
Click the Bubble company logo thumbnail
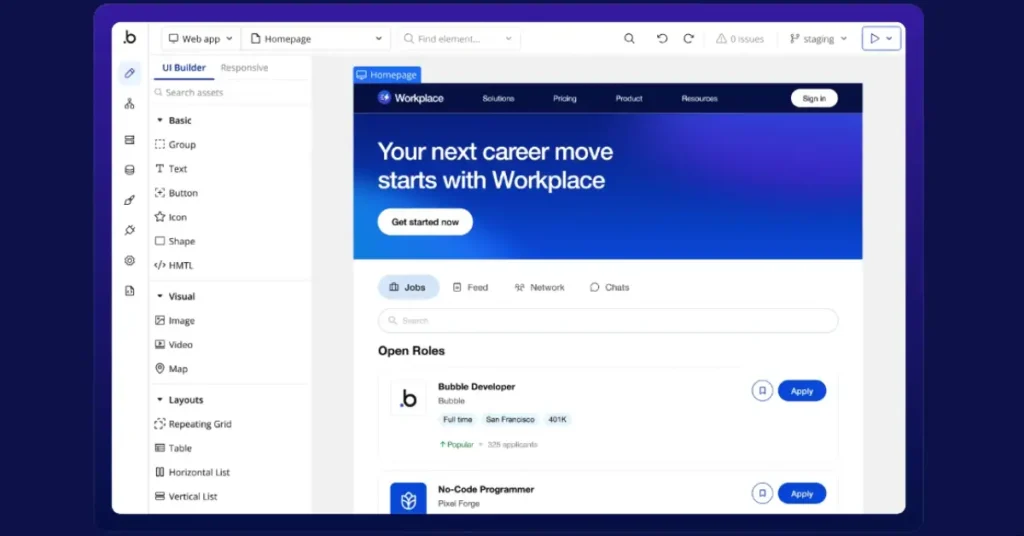point(408,398)
